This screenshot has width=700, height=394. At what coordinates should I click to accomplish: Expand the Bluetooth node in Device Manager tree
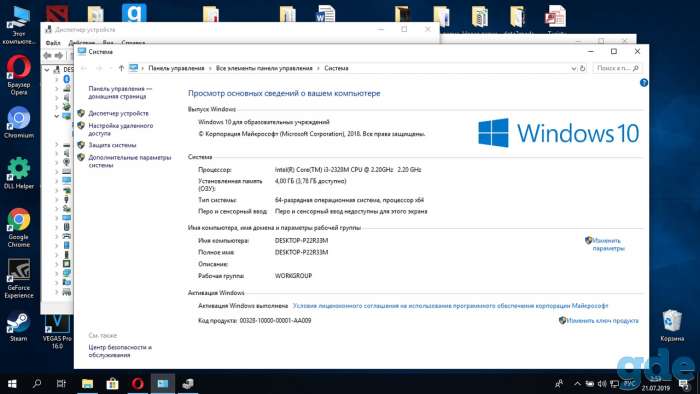click(57, 79)
